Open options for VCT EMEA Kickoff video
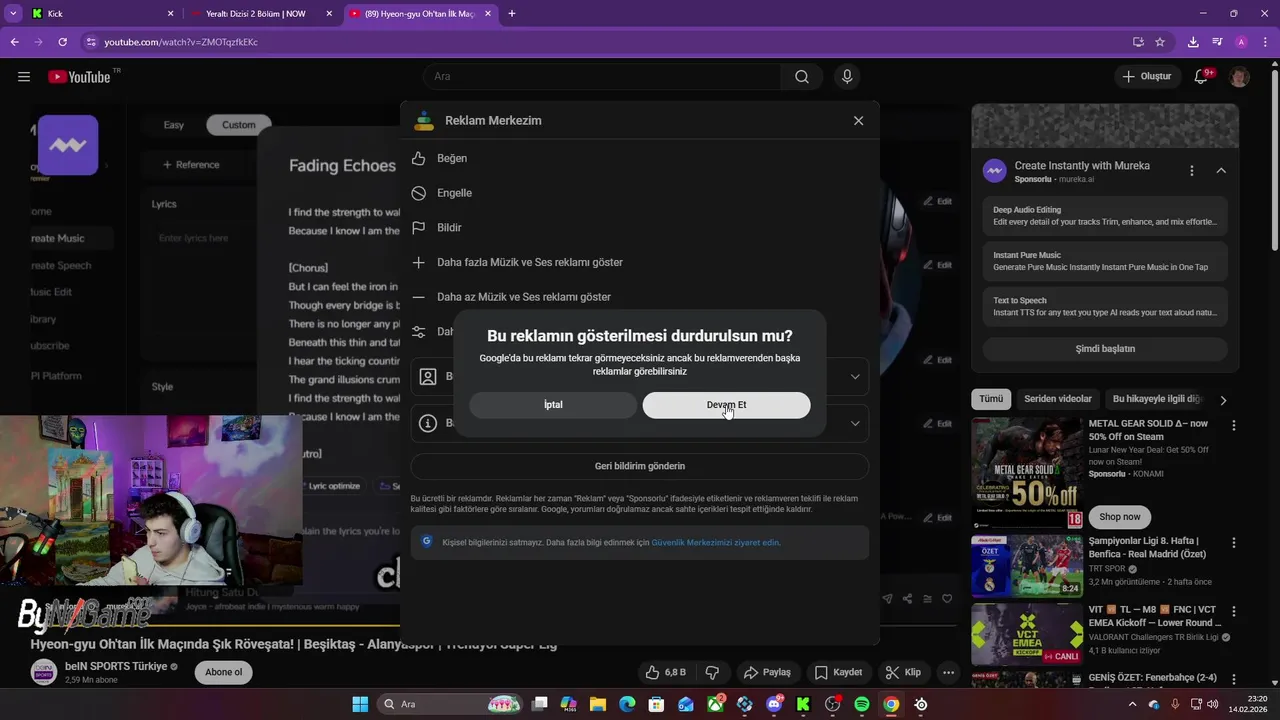 click(1233, 611)
